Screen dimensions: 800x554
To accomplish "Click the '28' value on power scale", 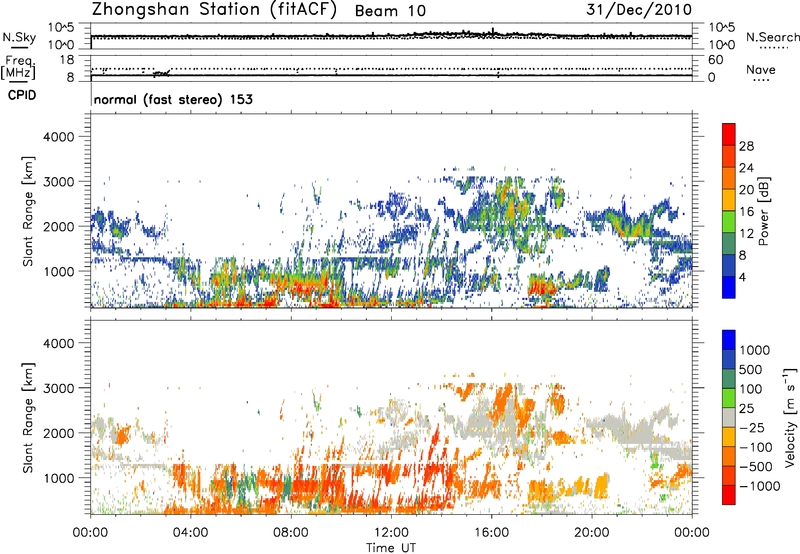I will pos(746,146).
